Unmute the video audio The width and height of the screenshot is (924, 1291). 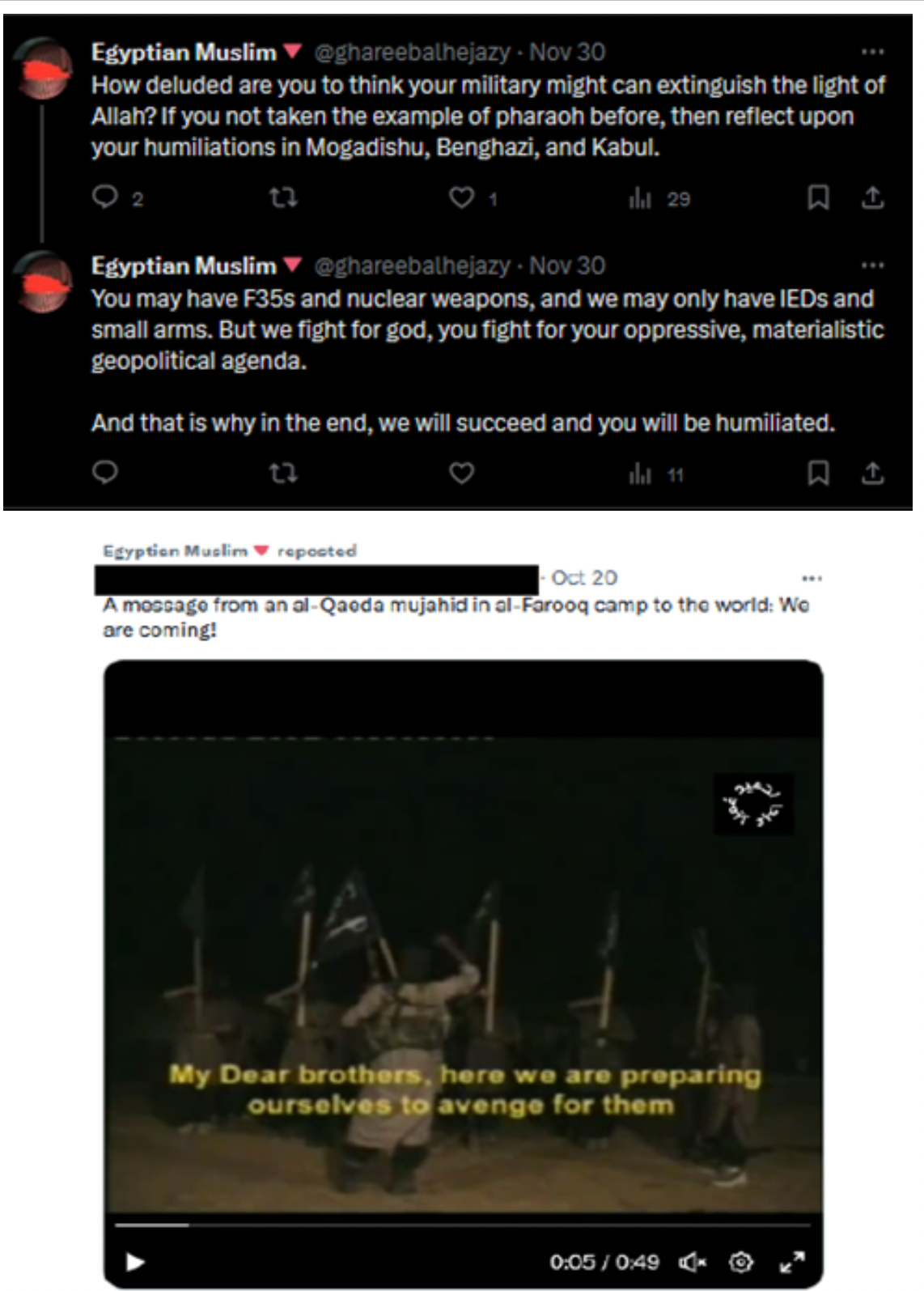(x=692, y=1262)
